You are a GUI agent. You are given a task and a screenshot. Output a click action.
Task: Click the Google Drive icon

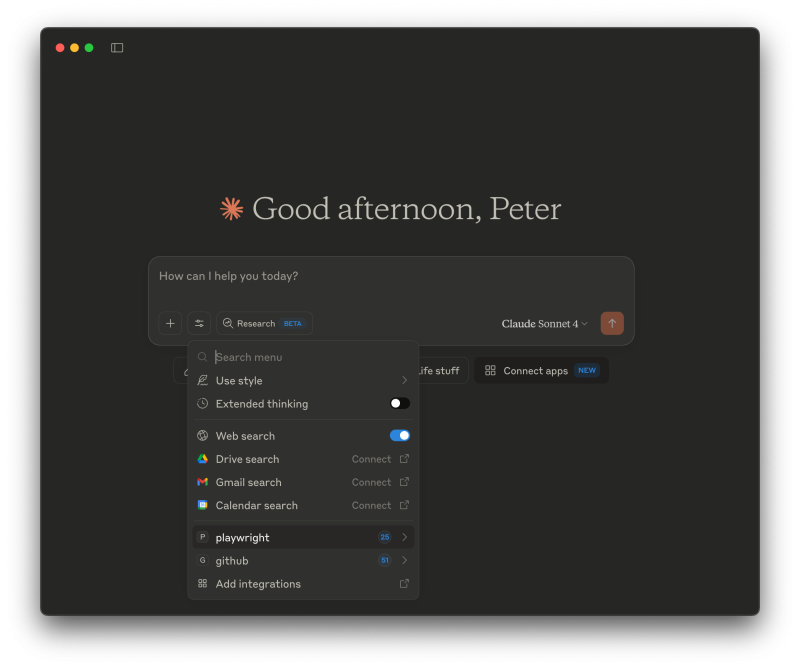click(x=203, y=459)
